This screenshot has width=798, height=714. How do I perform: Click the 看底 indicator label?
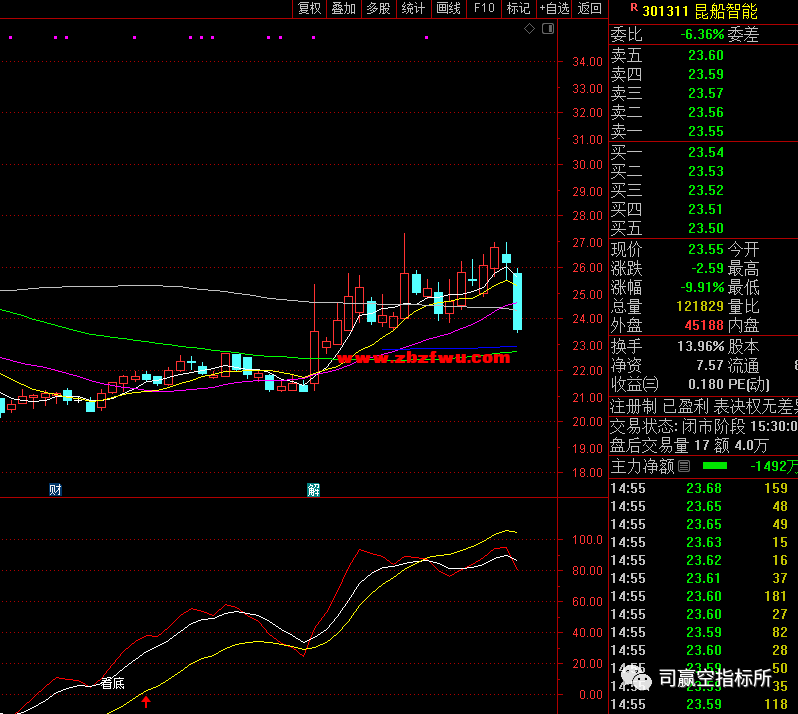[x=112, y=683]
